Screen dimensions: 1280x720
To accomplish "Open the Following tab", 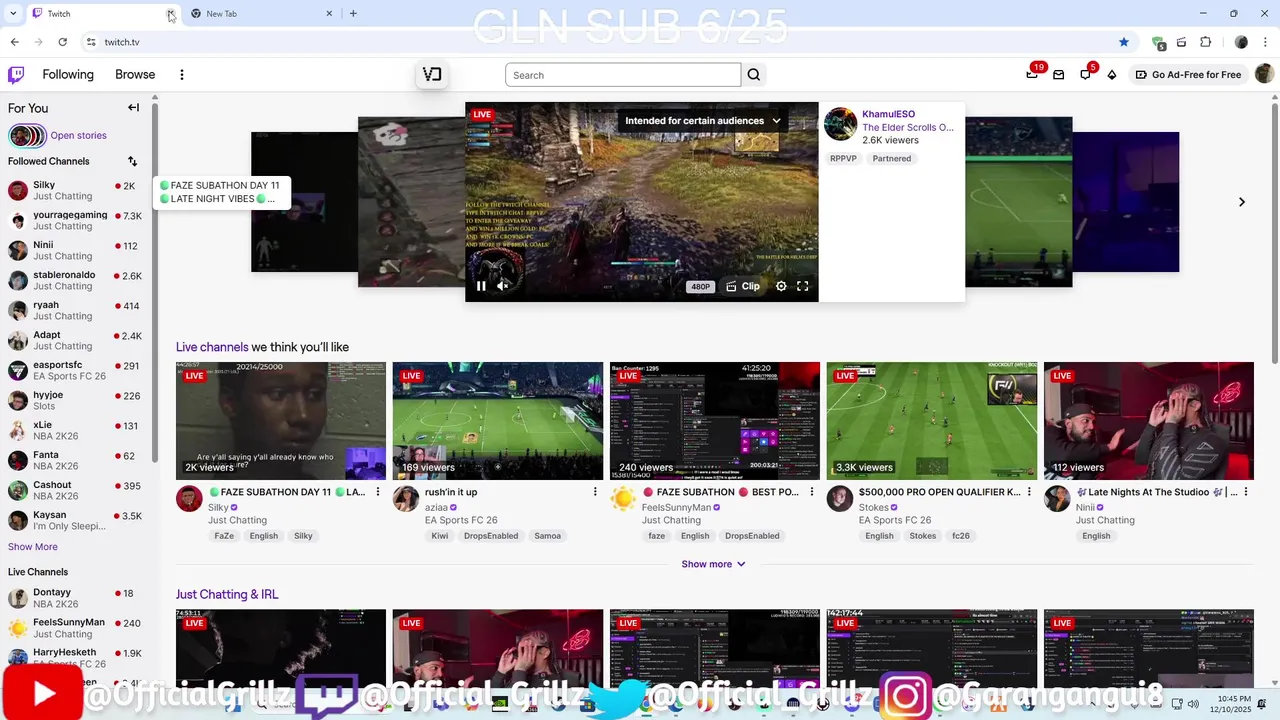I will (x=68, y=75).
